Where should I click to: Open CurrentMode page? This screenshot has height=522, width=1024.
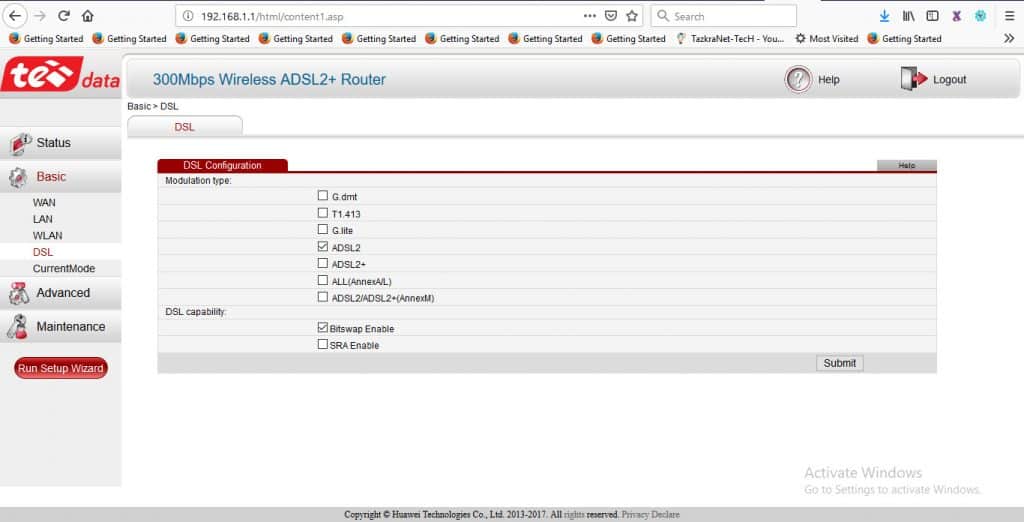click(64, 269)
